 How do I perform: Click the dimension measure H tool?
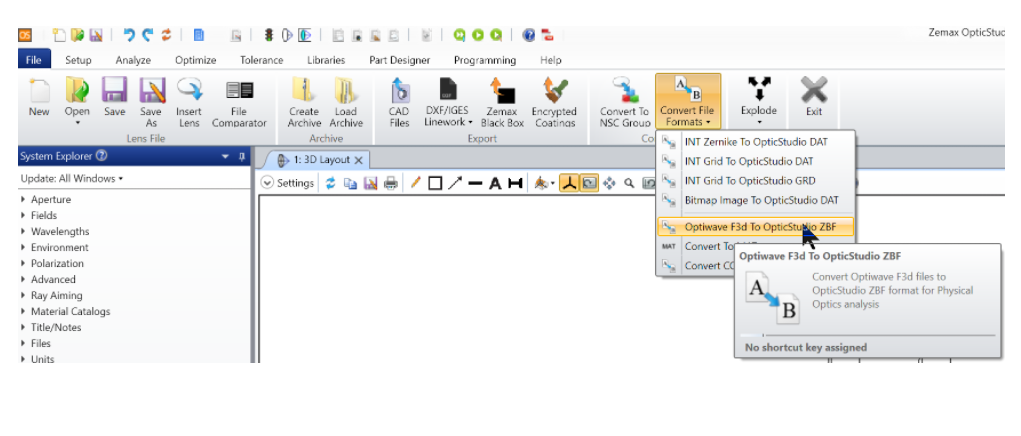[515, 184]
